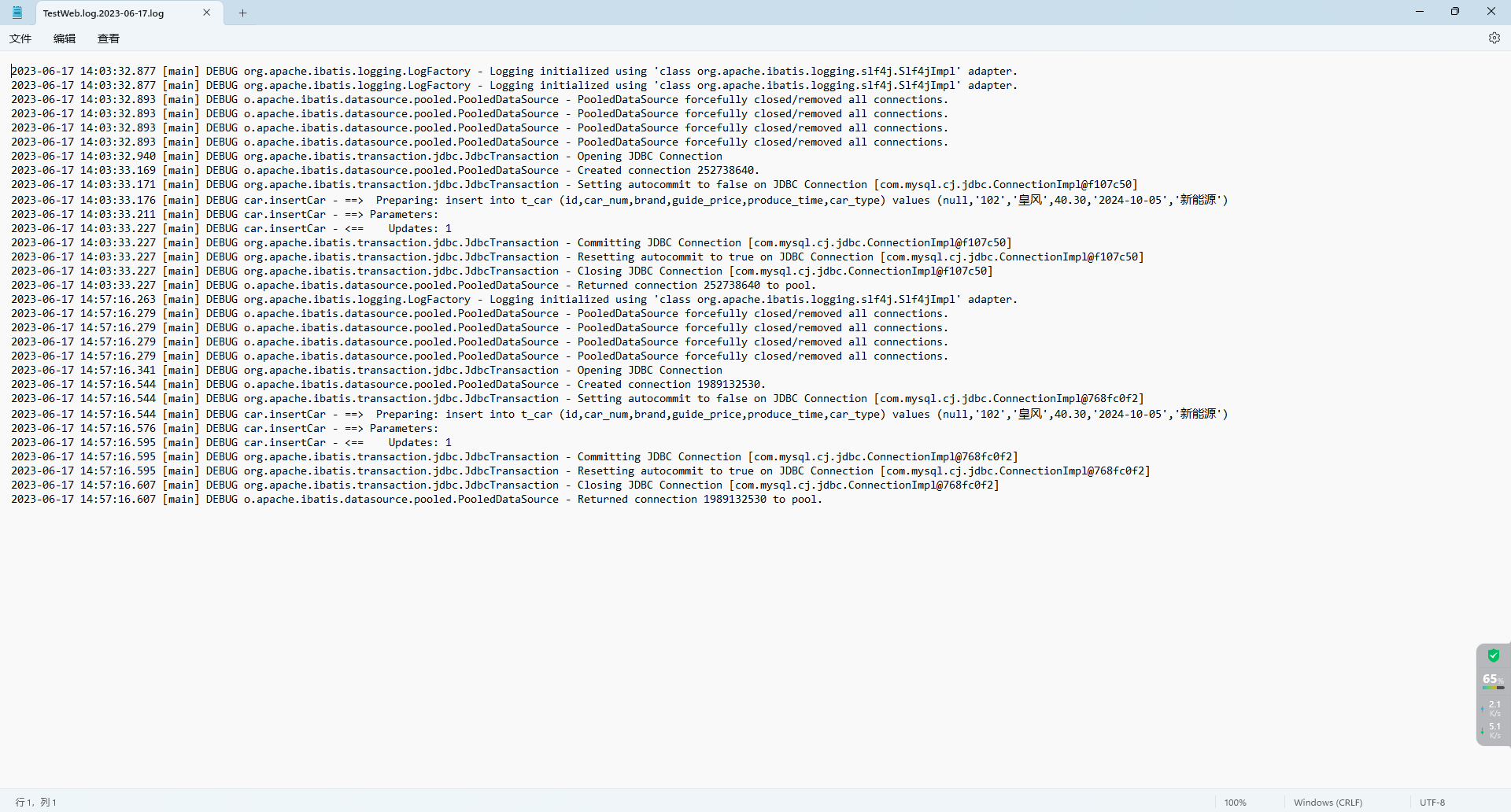Click the text 'Created connection 1989132530.'
Screen dimensions: 1511x812
[671, 385]
